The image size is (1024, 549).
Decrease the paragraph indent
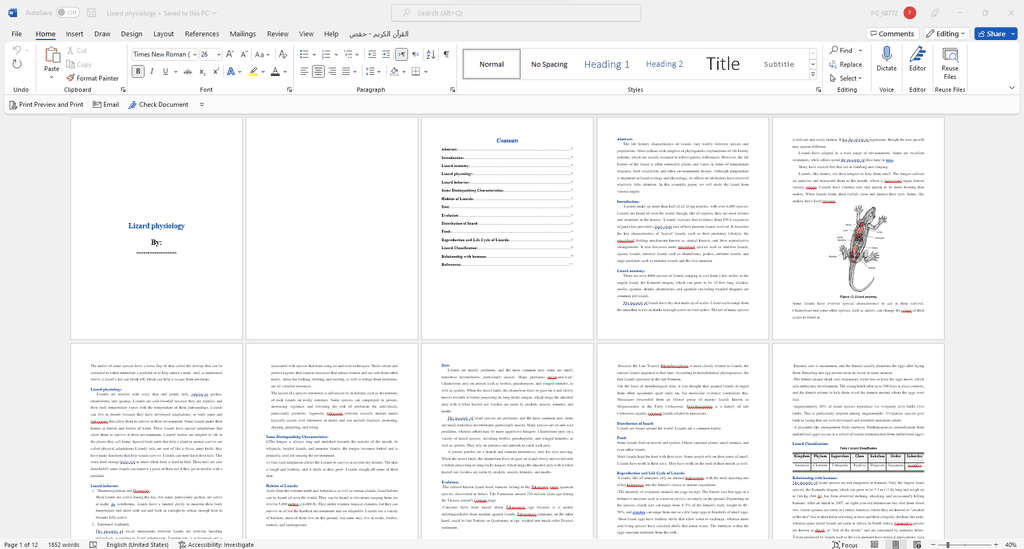point(372,54)
